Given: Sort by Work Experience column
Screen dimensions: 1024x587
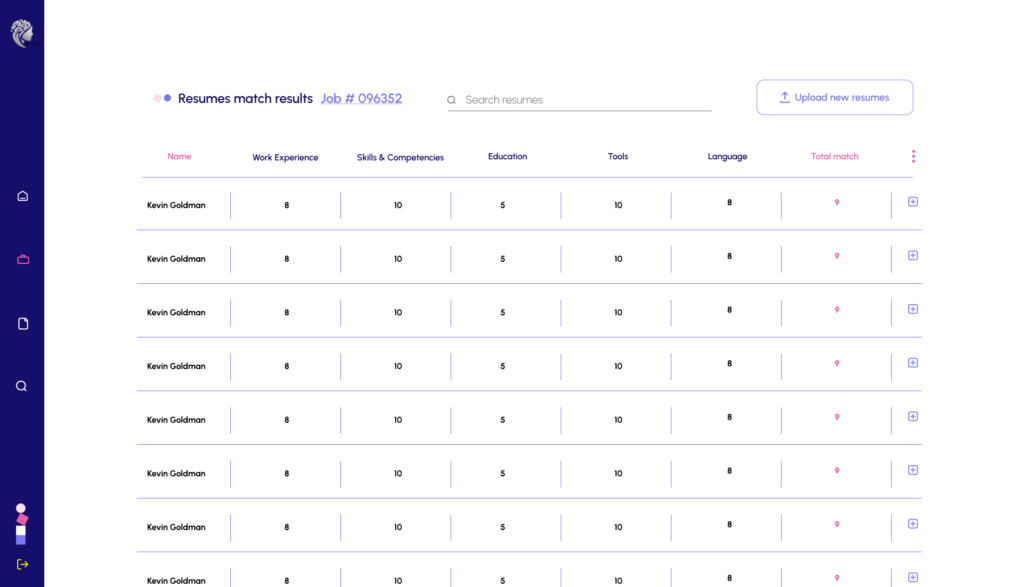Looking at the screenshot, I should (x=285, y=158).
